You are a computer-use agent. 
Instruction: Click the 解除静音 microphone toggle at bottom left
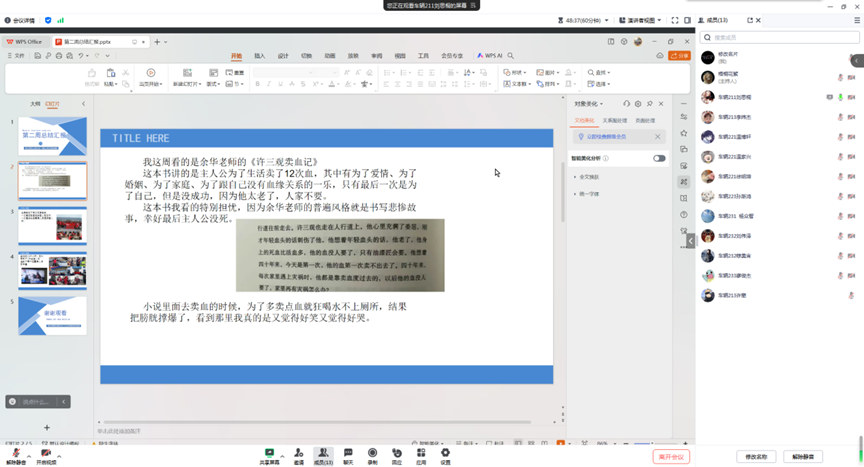16,455
